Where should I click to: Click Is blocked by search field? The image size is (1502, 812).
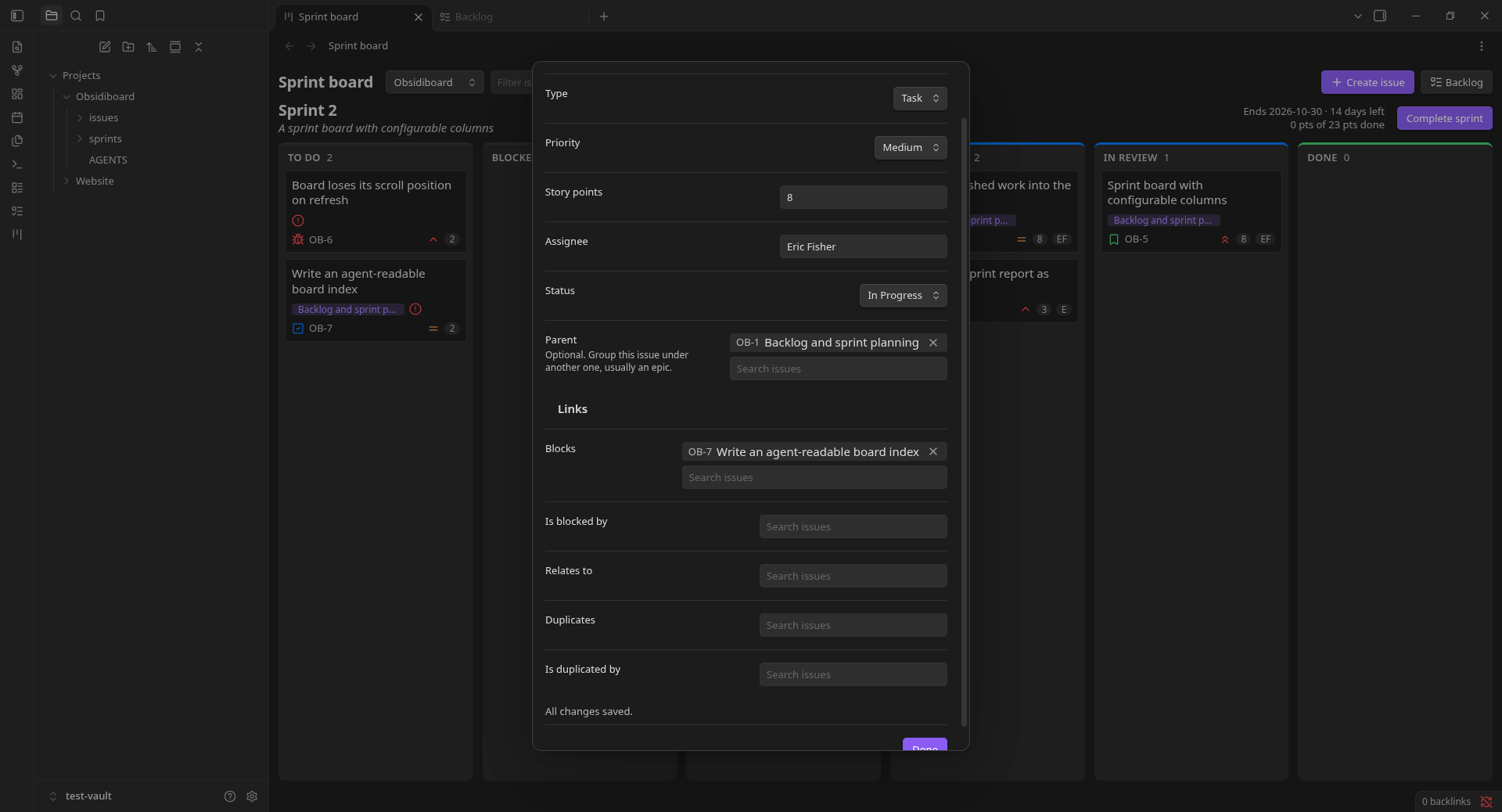853,526
